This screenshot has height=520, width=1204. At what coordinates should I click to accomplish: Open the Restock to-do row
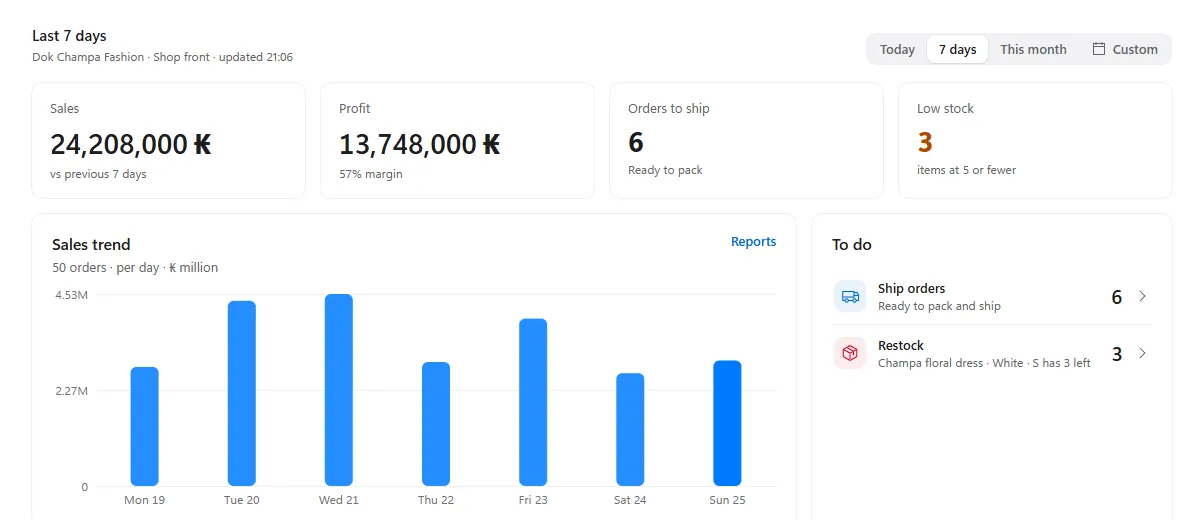tap(992, 353)
